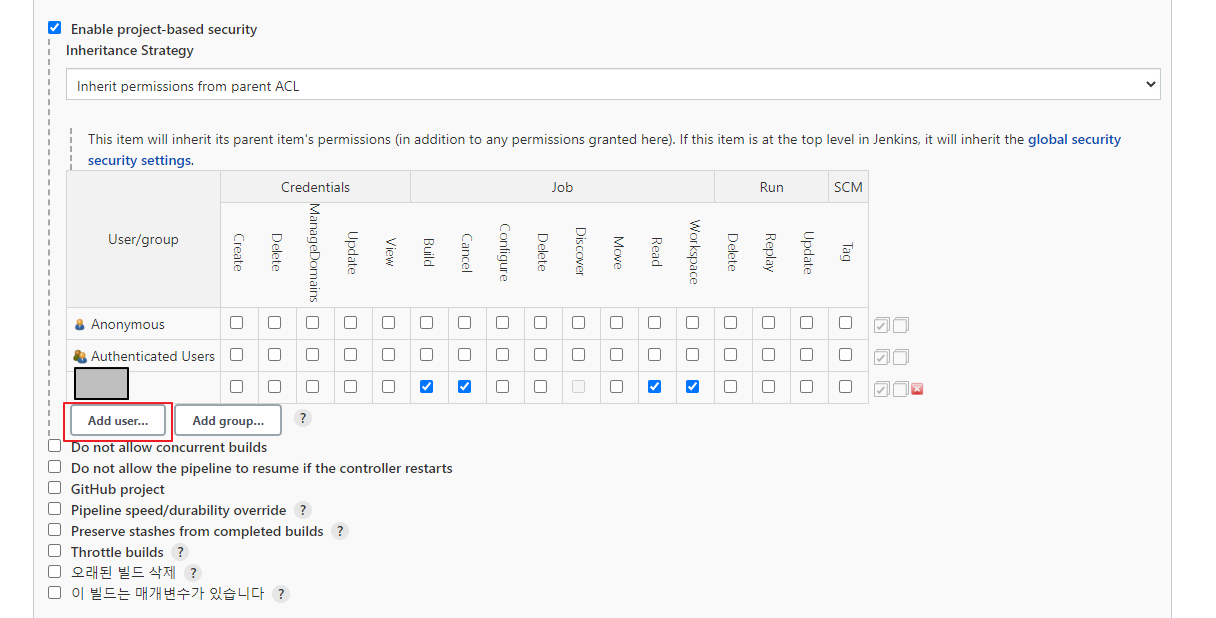Enable Do not allow concurrent builds
Image resolution: width=1216 pixels, height=618 pixels.
tap(55, 446)
